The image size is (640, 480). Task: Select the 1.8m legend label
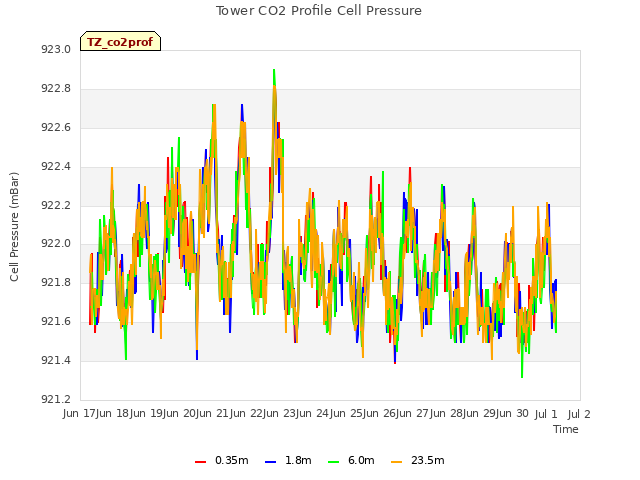point(298,460)
